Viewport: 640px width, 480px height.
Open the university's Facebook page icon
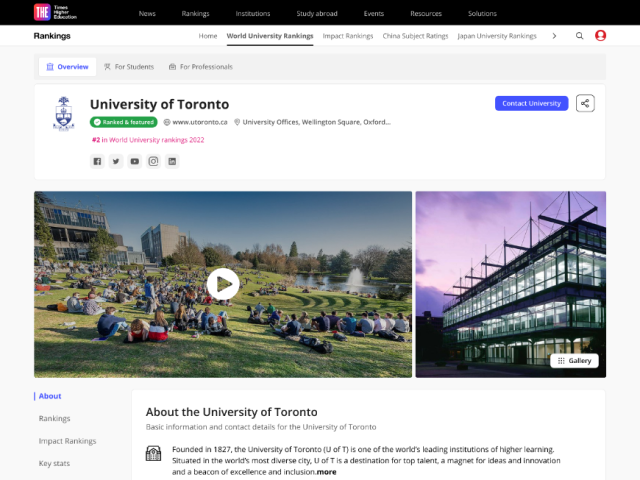pyautogui.click(x=97, y=161)
